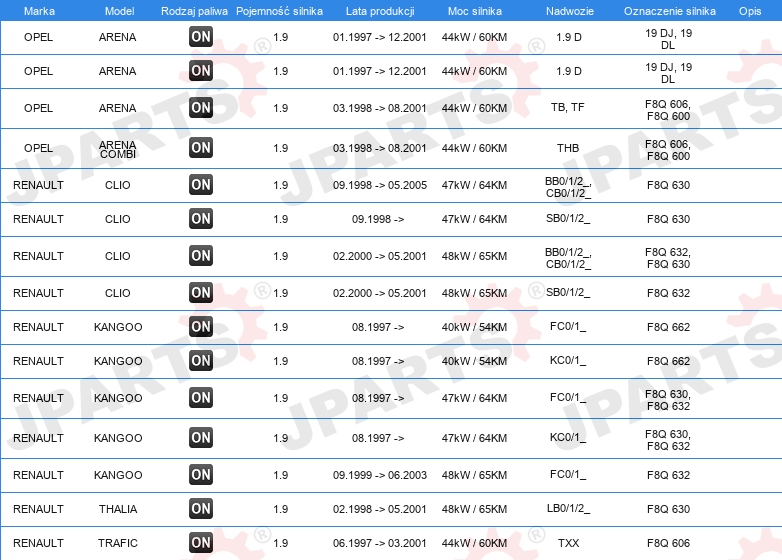Screen dimensions: 782x560
Task: Click the TRAFIC model cell
Action: [x=118, y=543]
